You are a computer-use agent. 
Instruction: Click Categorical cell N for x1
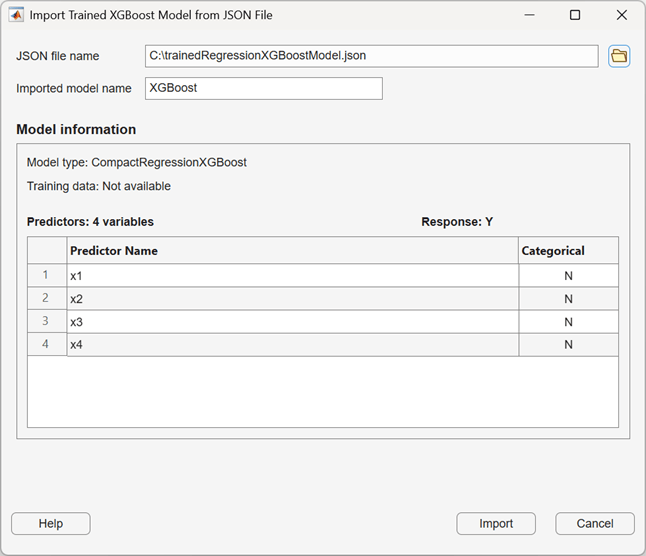tap(569, 276)
